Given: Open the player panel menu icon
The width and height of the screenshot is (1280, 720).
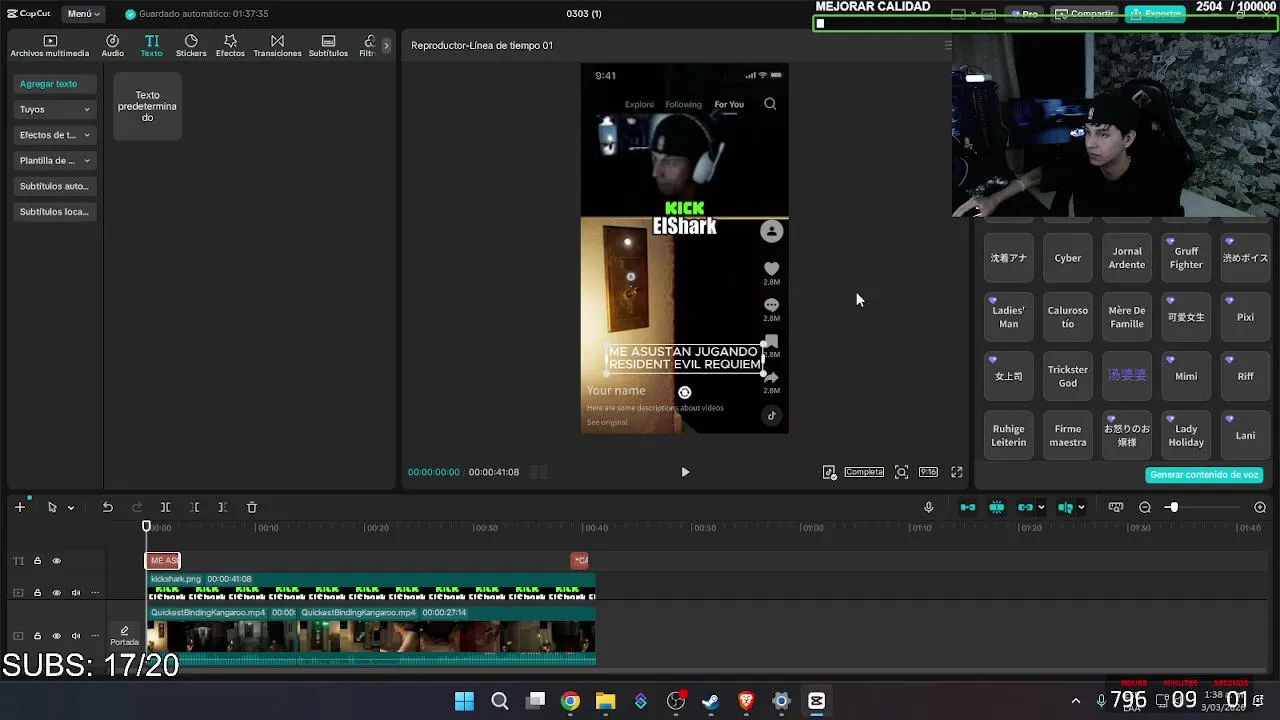Looking at the screenshot, I should (x=948, y=45).
